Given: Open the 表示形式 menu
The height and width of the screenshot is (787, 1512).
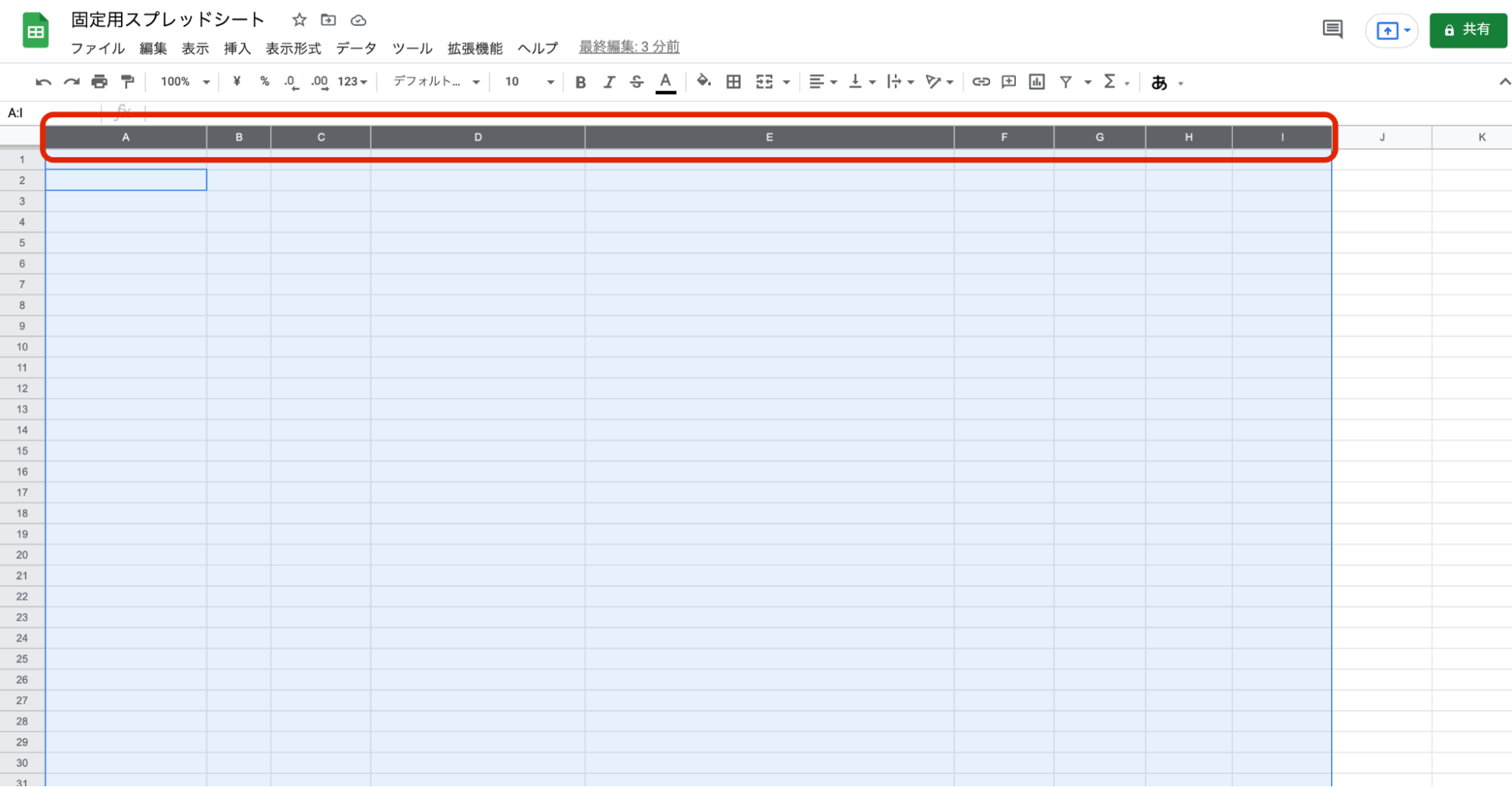Looking at the screenshot, I should (x=293, y=48).
